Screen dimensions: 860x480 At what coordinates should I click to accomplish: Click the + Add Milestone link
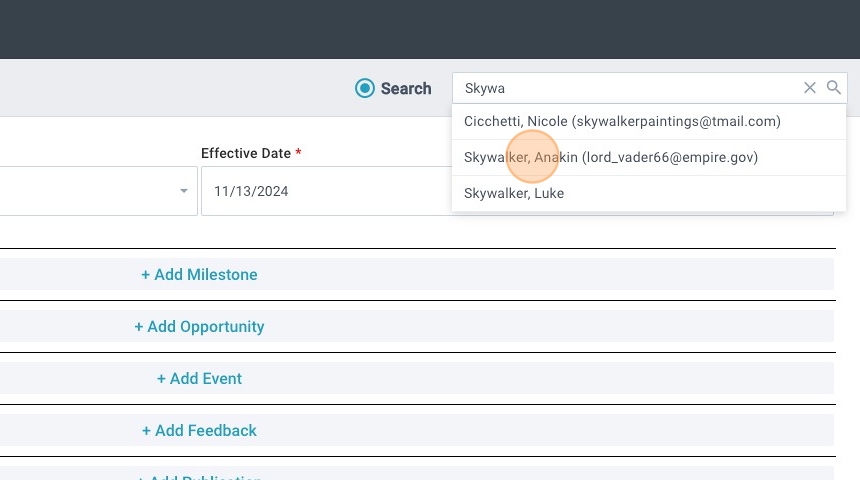199,274
